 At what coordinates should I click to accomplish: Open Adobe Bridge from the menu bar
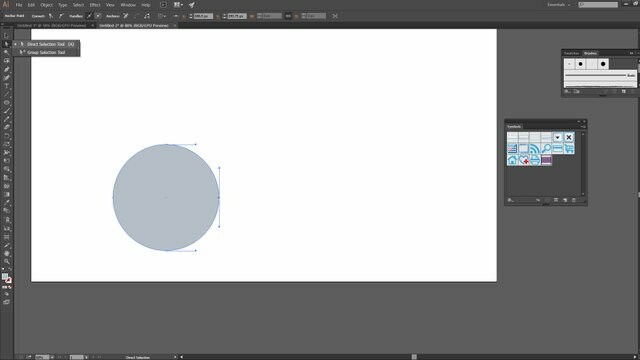click(x=163, y=5)
